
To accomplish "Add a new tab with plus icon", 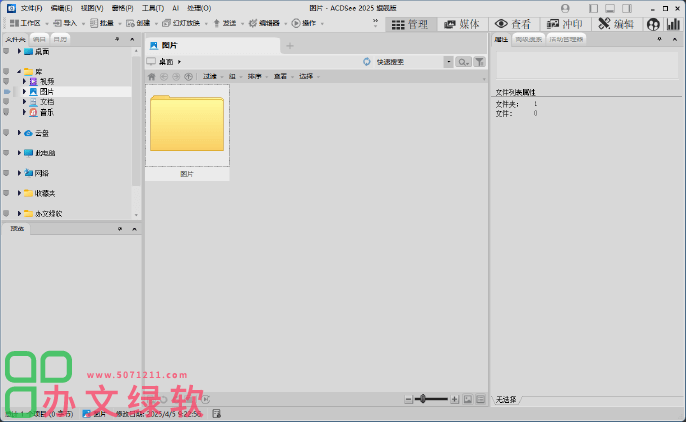I will point(290,45).
